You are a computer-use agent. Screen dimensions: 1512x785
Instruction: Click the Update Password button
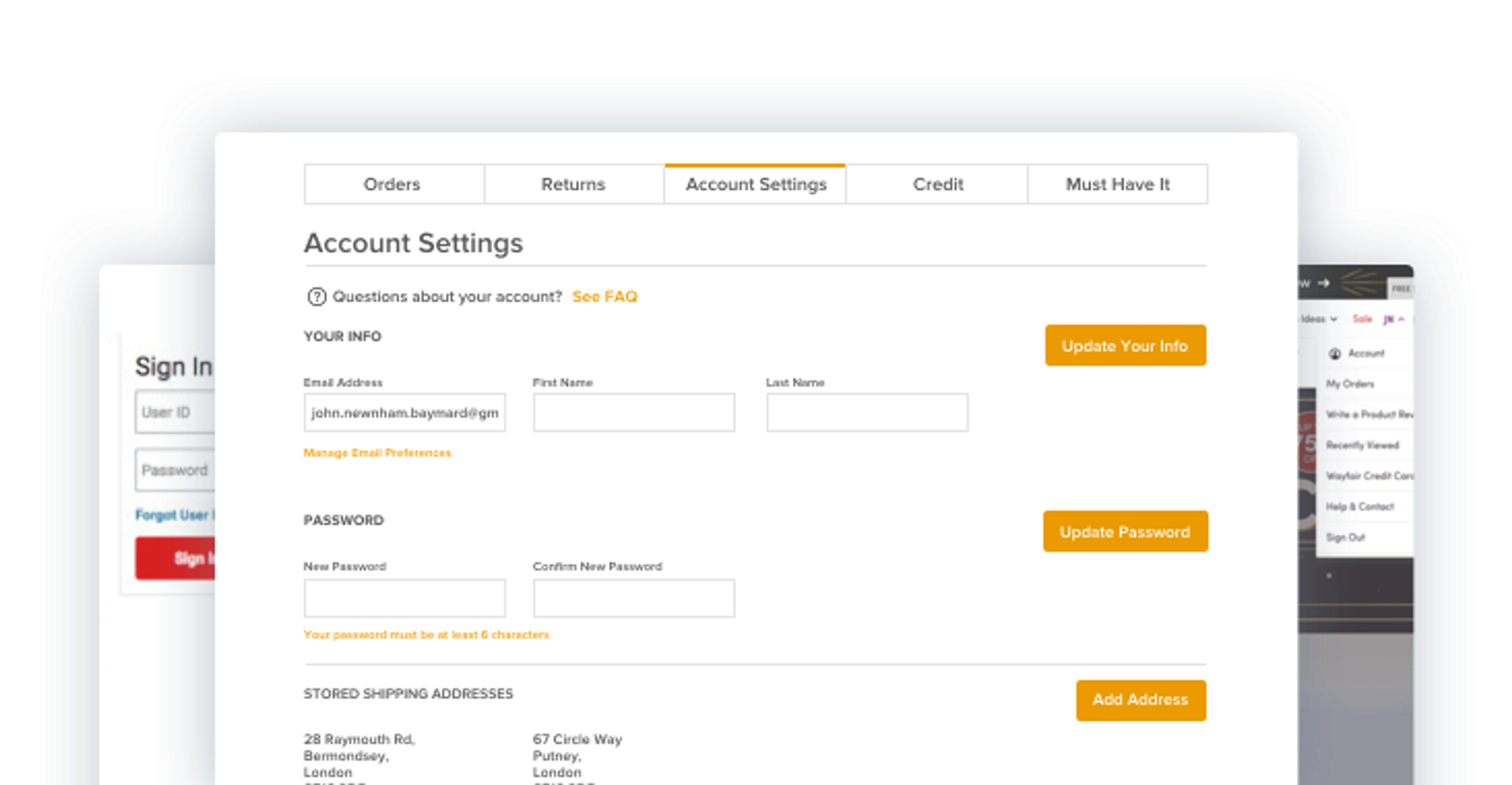[1125, 531]
